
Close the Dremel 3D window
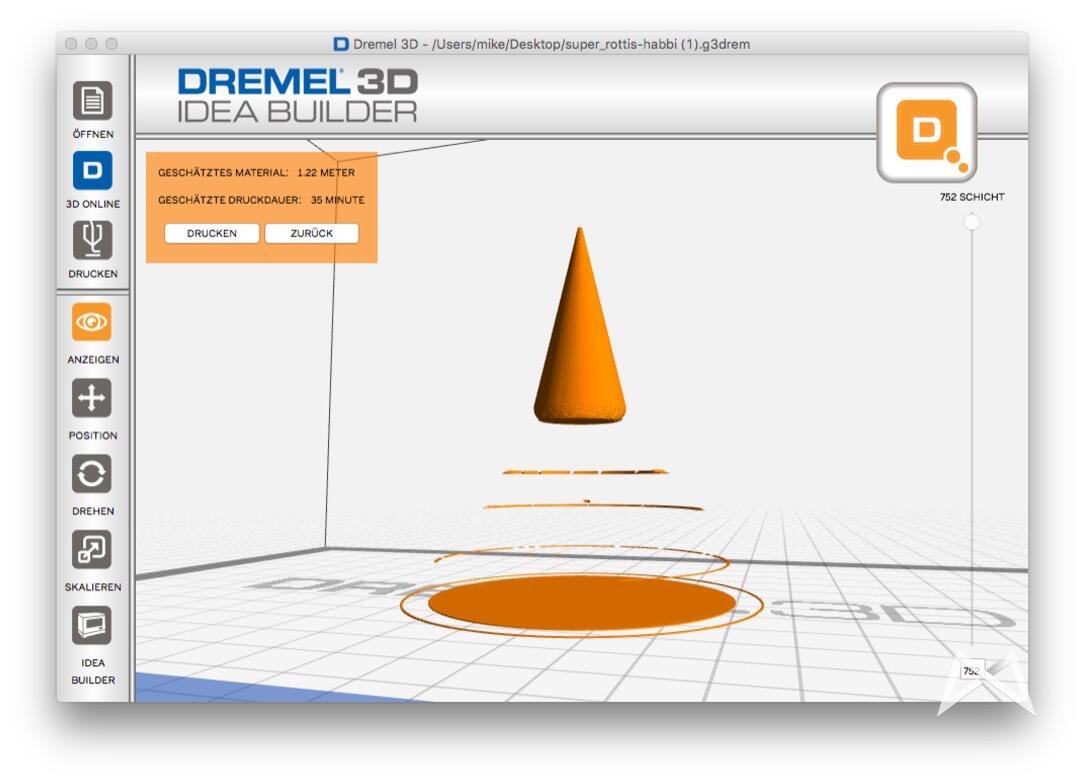(x=71, y=44)
